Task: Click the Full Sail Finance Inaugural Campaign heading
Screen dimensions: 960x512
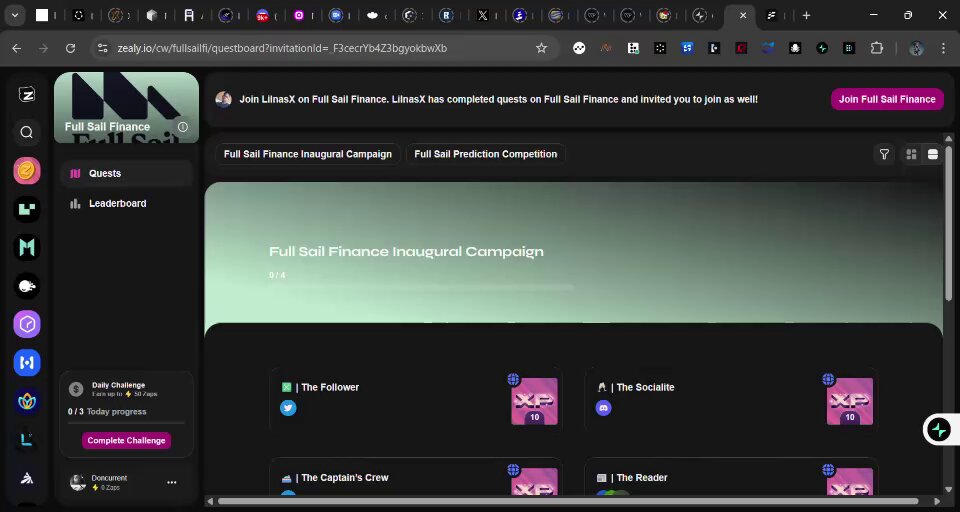Action: 407,252
